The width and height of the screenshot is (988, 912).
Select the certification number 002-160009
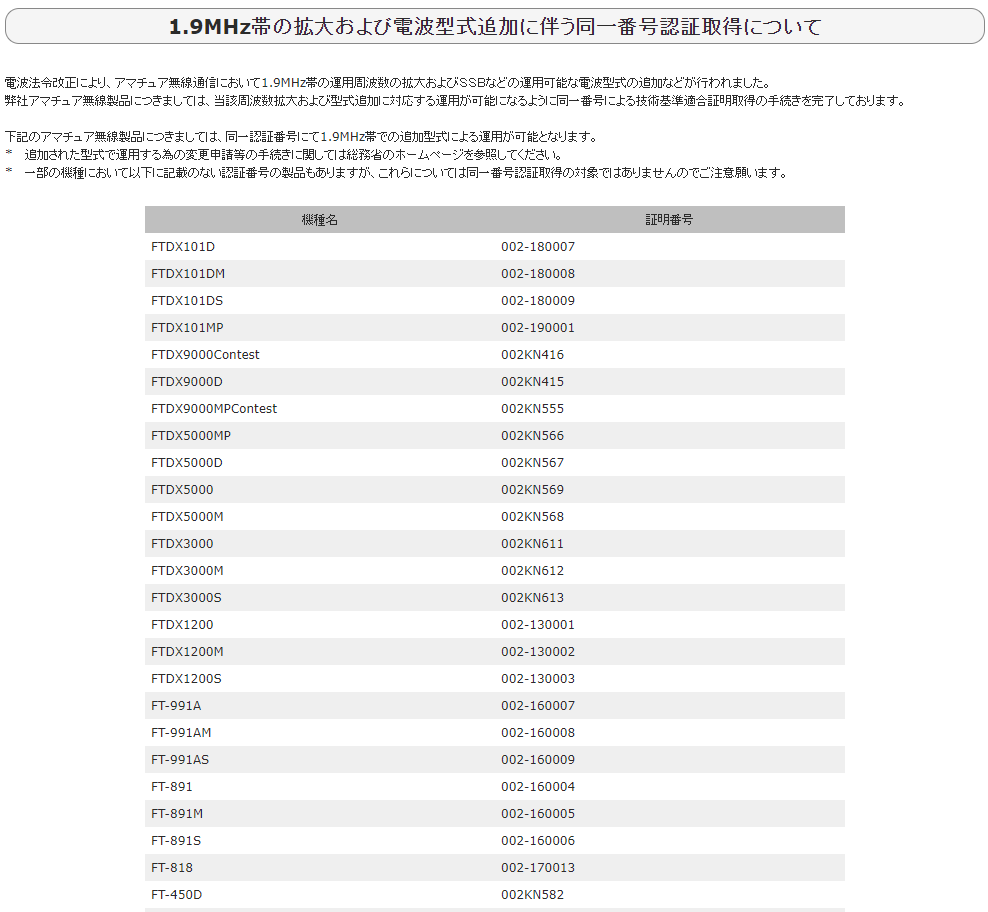(x=538, y=761)
